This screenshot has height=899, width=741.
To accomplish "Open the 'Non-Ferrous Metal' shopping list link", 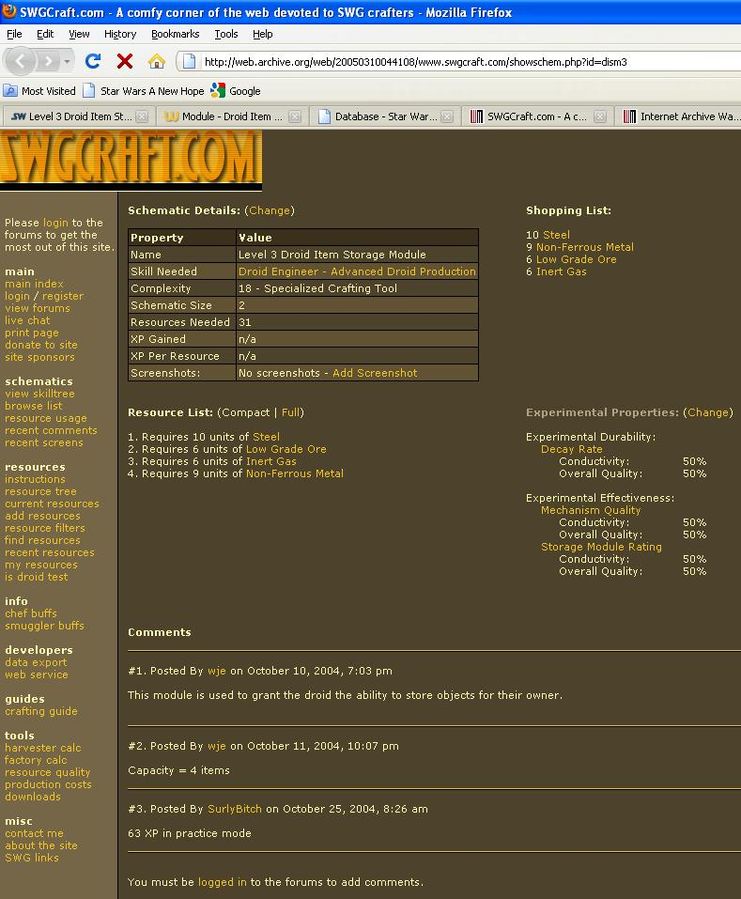I will click(x=585, y=247).
